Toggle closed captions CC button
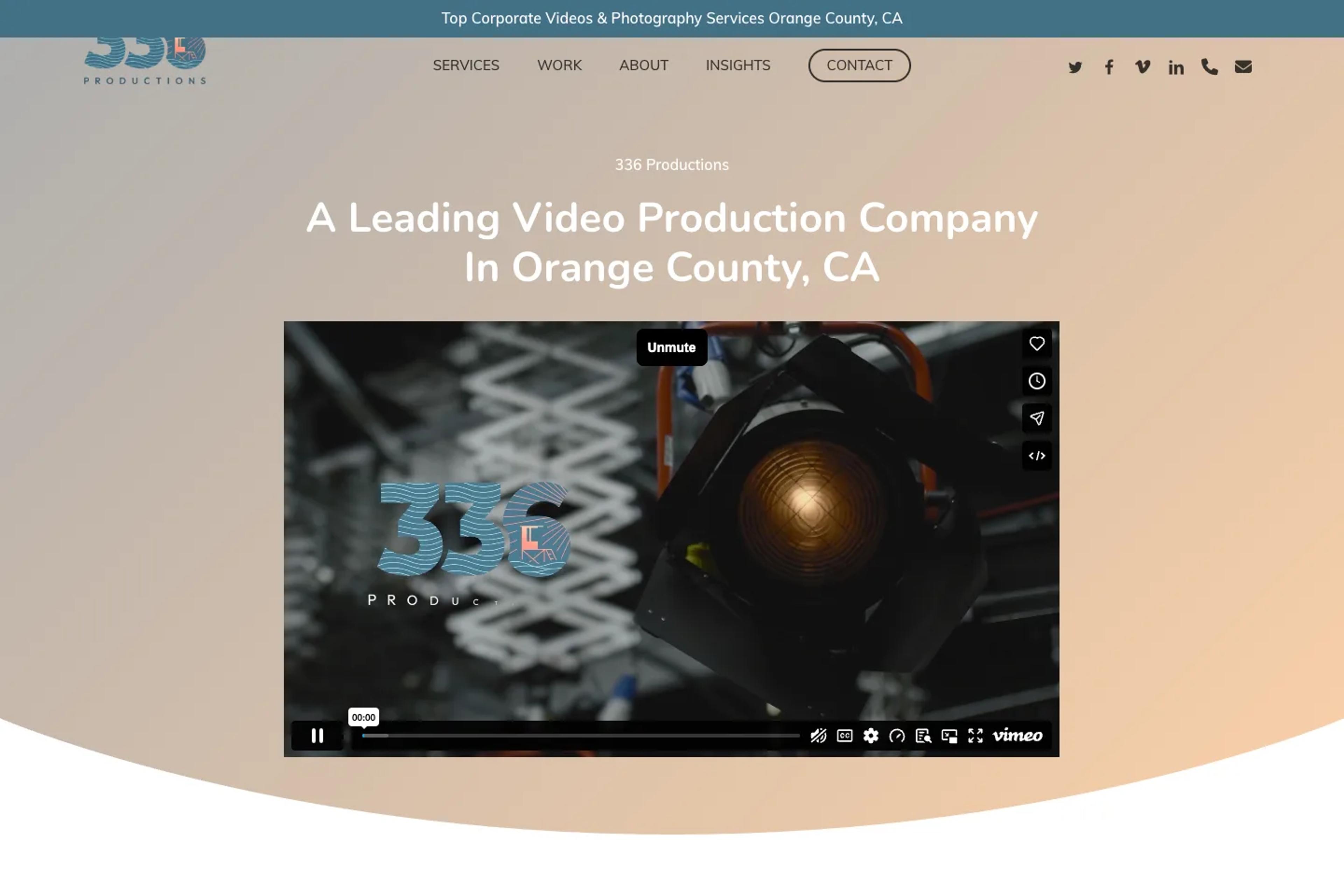The height and width of the screenshot is (896, 1344). pos(845,735)
